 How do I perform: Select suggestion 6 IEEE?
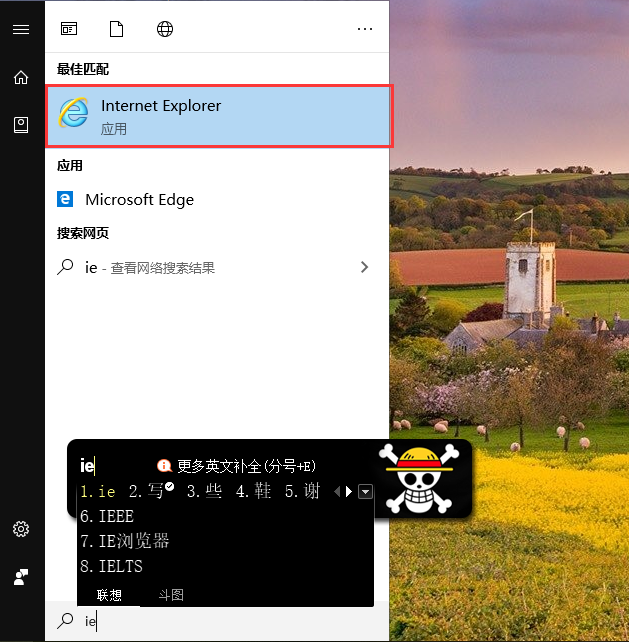(x=107, y=516)
